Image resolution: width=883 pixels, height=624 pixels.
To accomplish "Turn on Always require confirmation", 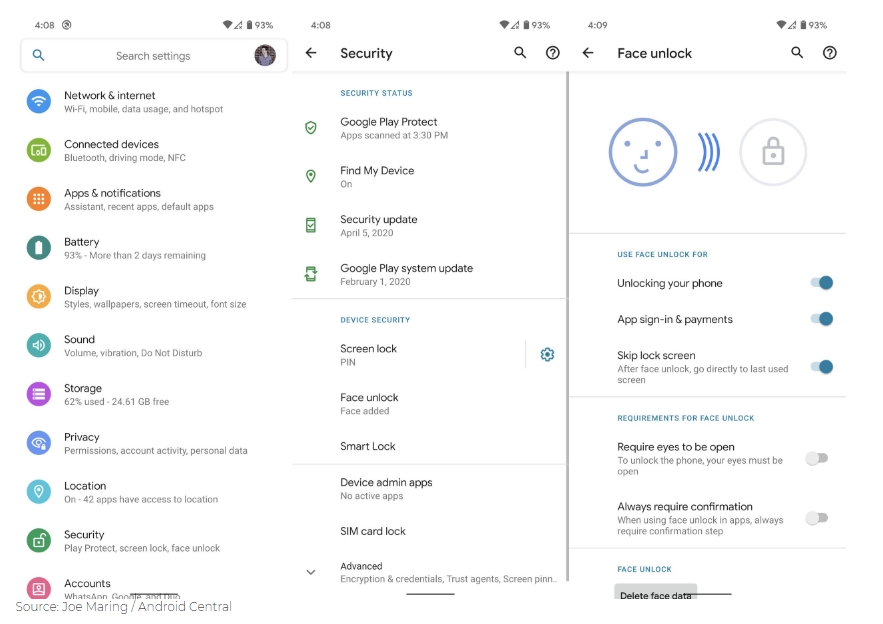I will click(817, 518).
